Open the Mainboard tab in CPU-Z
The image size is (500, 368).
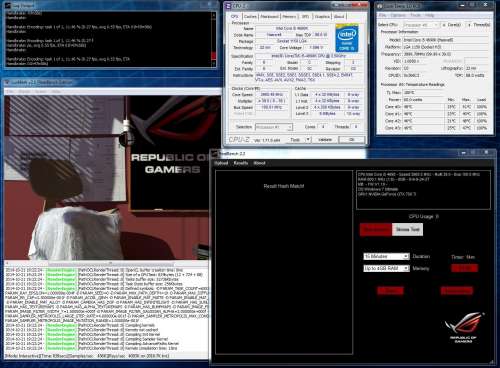[269, 16]
